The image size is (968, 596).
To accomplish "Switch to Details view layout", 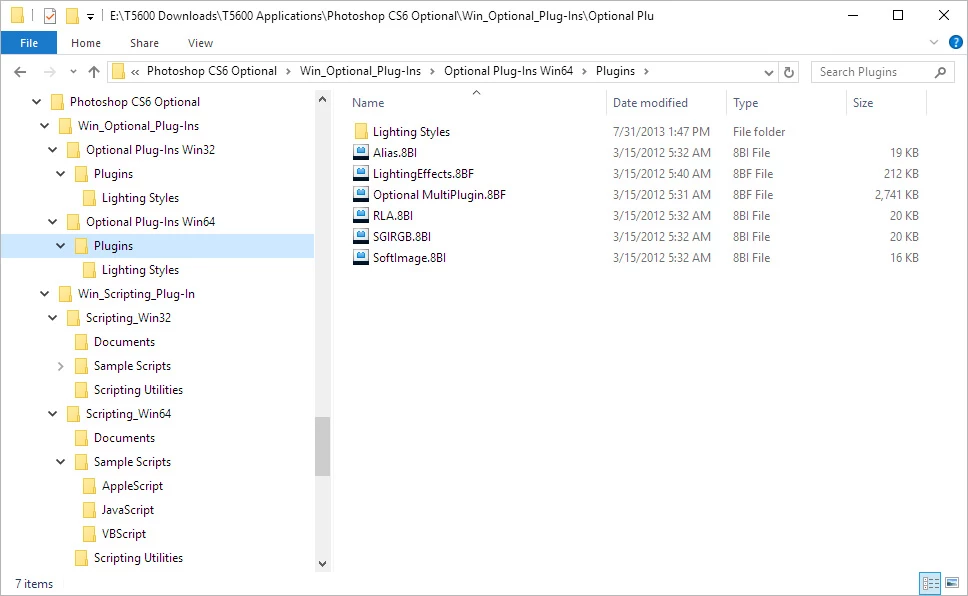I will tap(930, 582).
